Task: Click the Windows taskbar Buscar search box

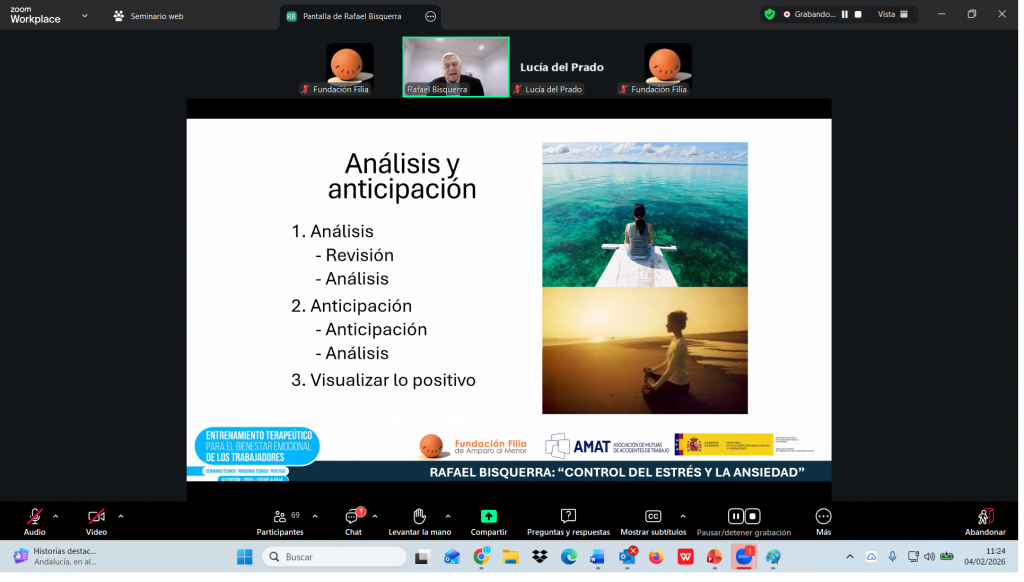Action: 334,557
